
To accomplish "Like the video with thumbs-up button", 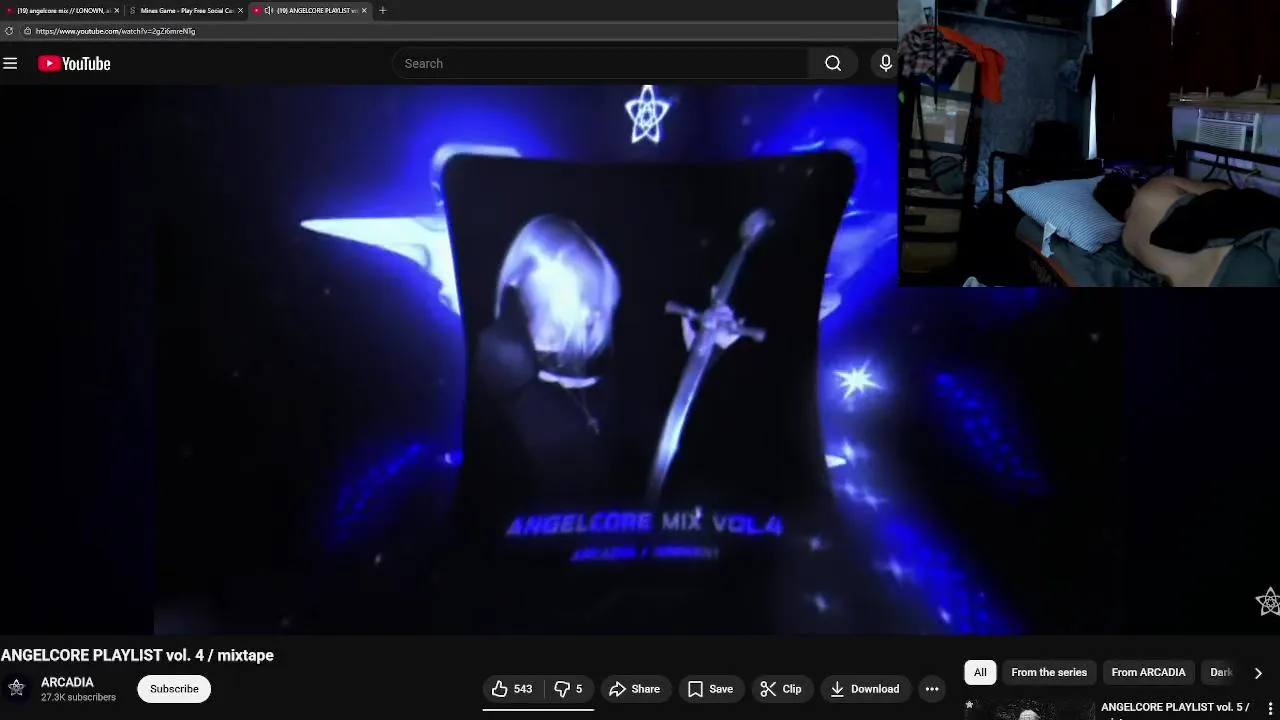I will [512, 689].
